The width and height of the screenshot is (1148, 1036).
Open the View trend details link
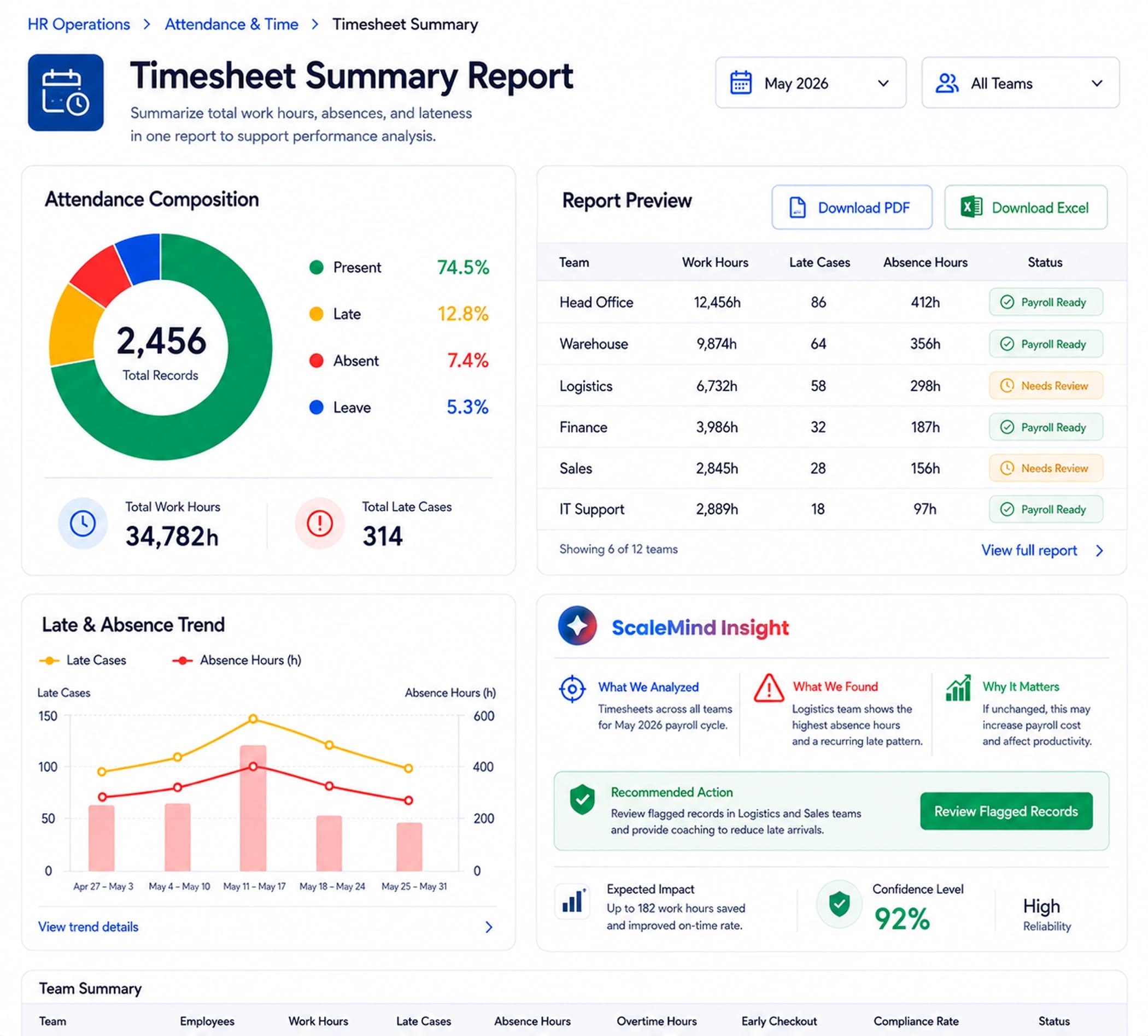tap(88, 927)
